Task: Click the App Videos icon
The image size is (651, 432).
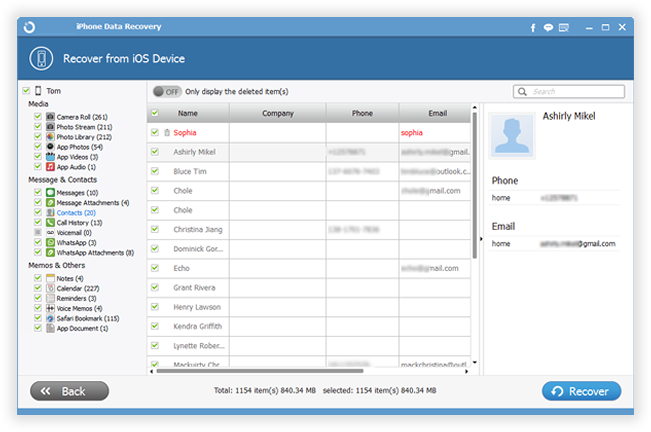Action: pyautogui.click(x=50, y=156)
